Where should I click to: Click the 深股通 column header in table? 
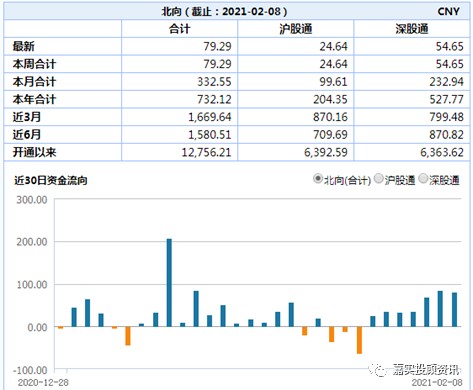pyautogui.click(x=412, y=29)
